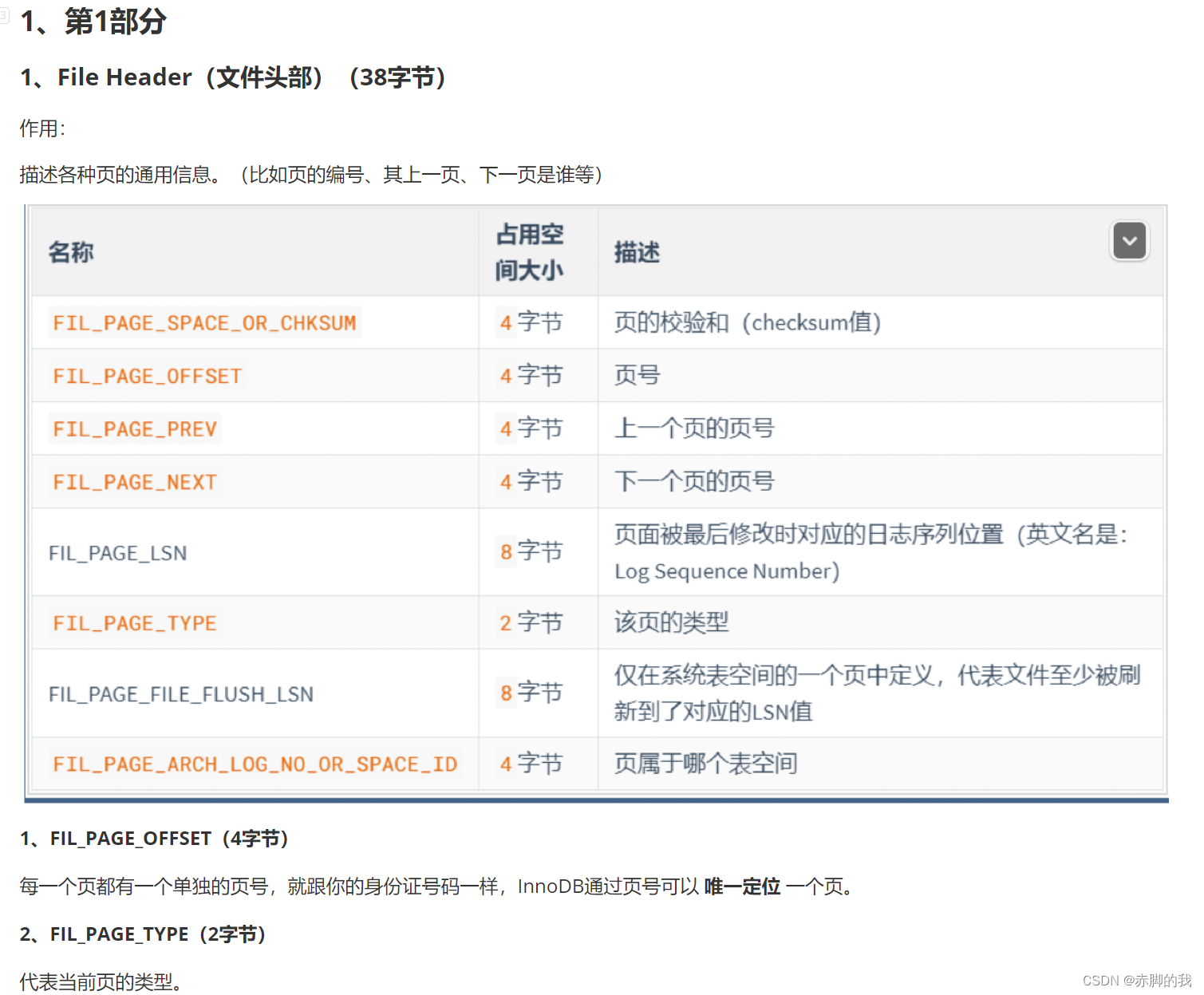Click the 该页的类型 description
The height and width of the screenshot is (995, 1204).
point(671,622)
